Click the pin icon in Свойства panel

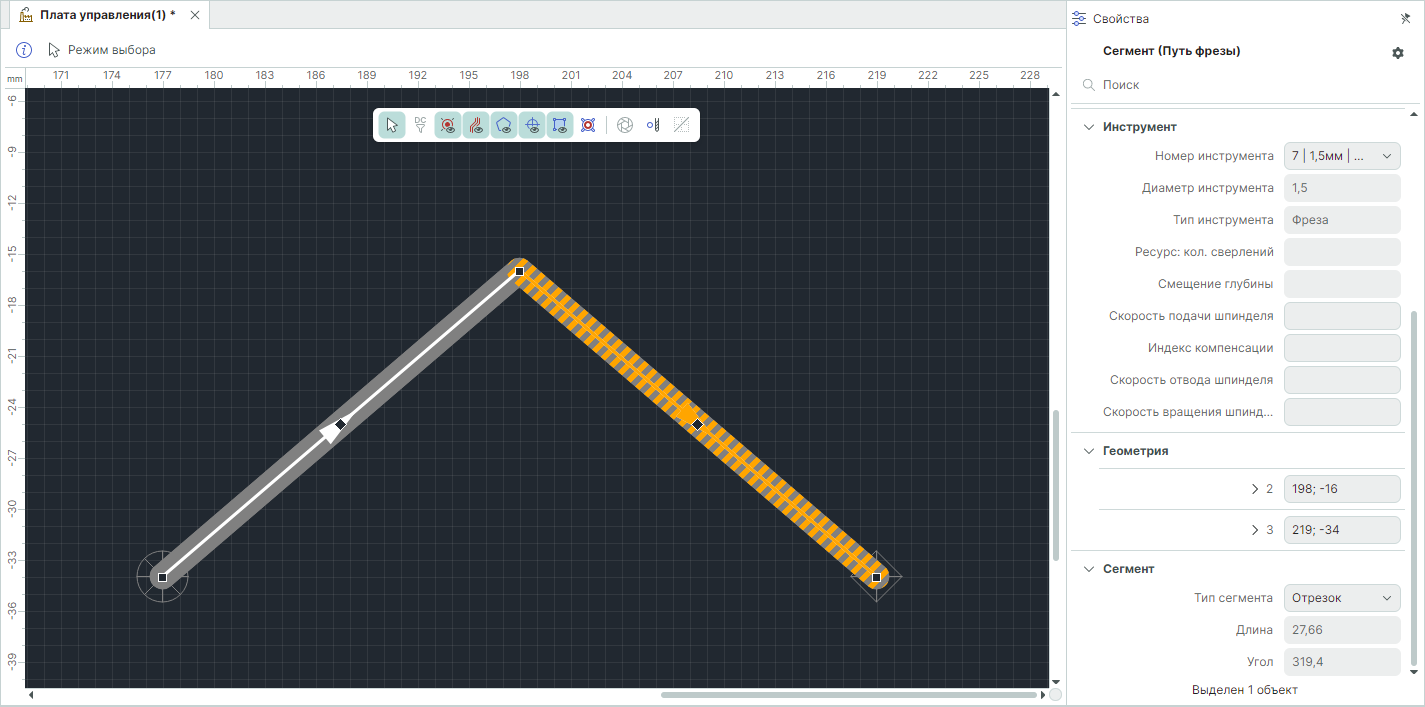point(1405,19)
